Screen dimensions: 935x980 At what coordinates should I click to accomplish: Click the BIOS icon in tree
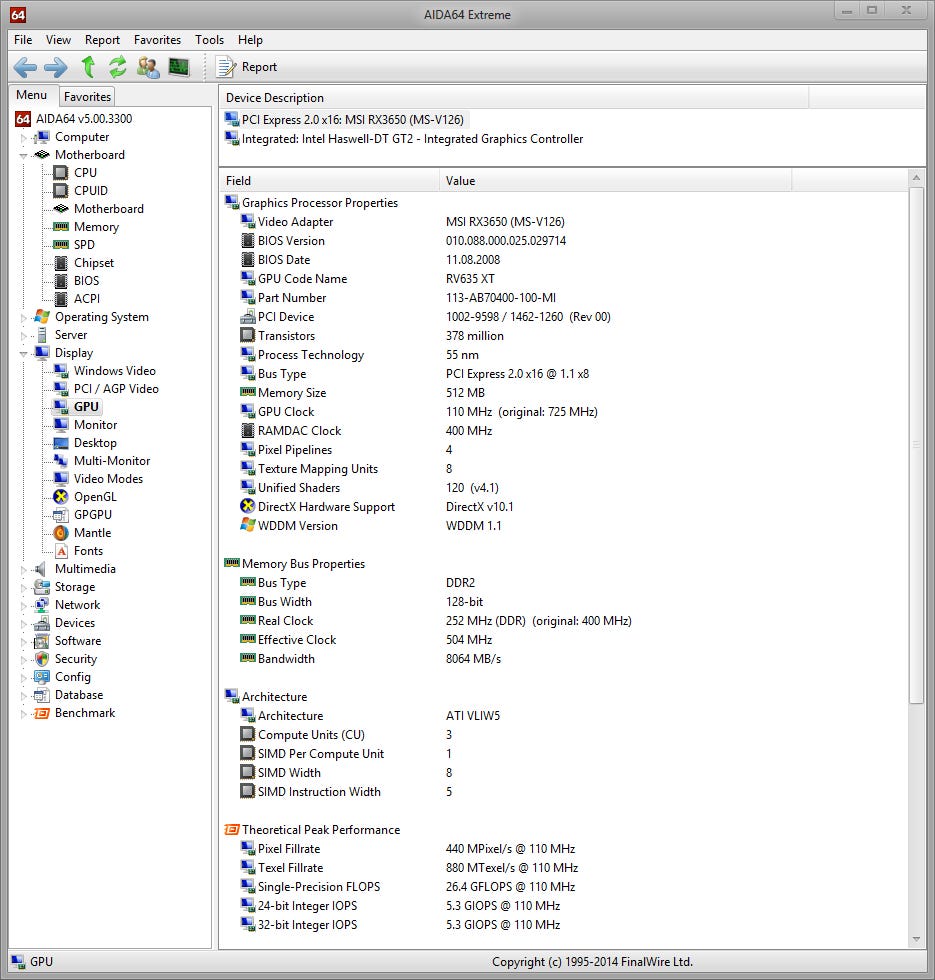61,281
